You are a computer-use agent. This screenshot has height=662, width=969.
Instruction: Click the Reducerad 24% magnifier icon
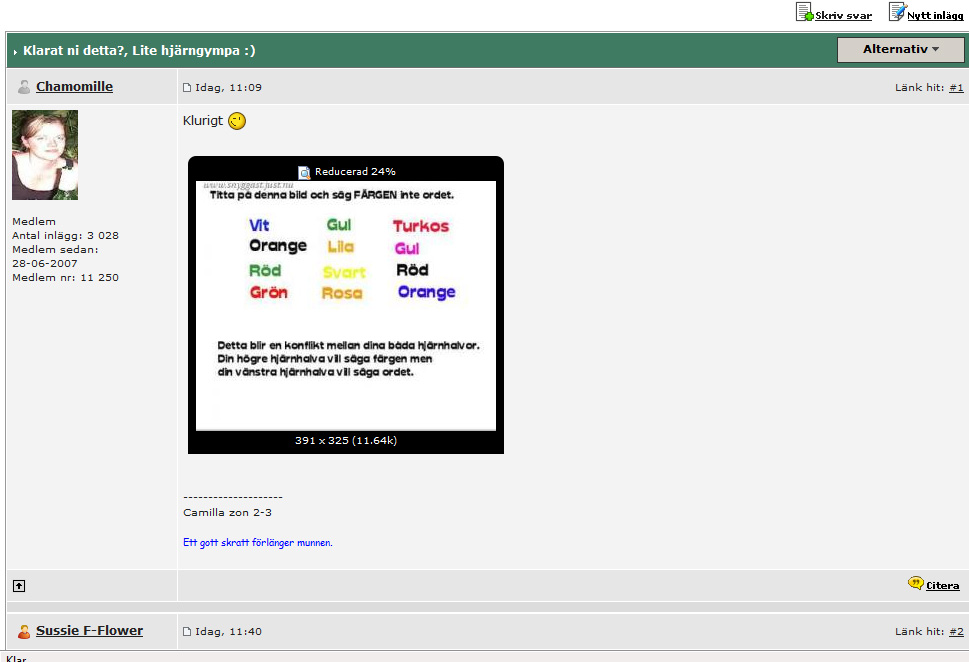point(305,172)
